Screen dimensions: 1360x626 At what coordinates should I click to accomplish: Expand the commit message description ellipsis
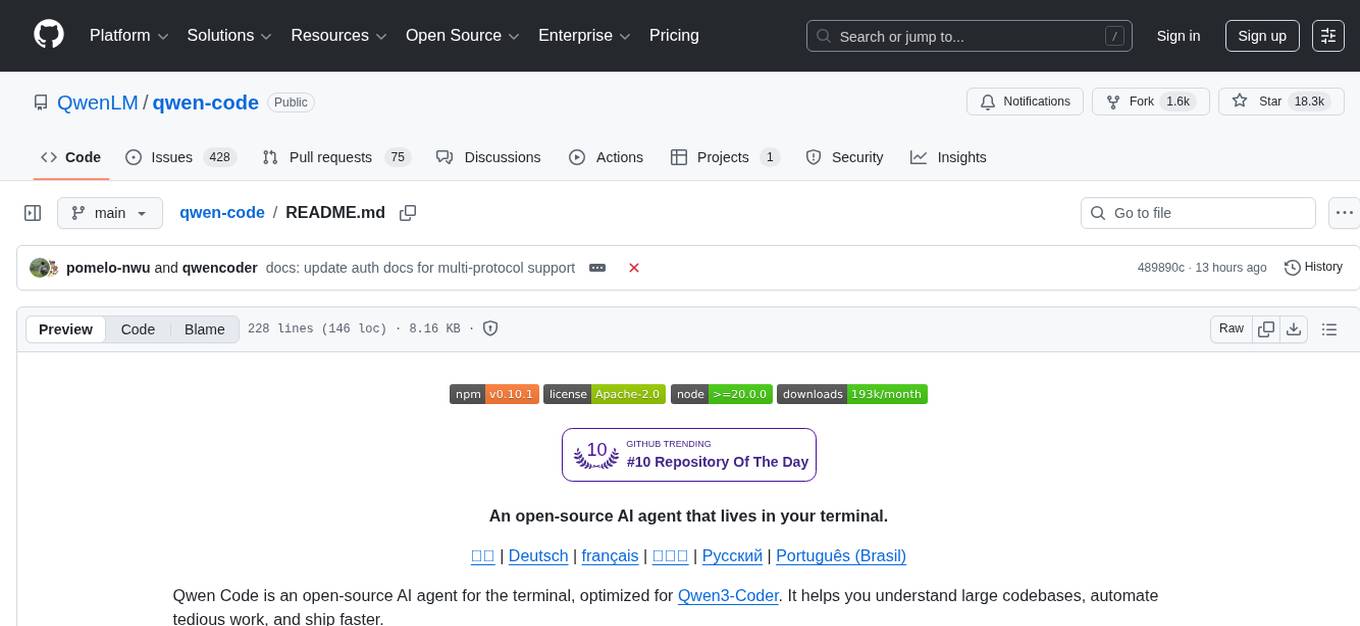click(x=597, y=267)
